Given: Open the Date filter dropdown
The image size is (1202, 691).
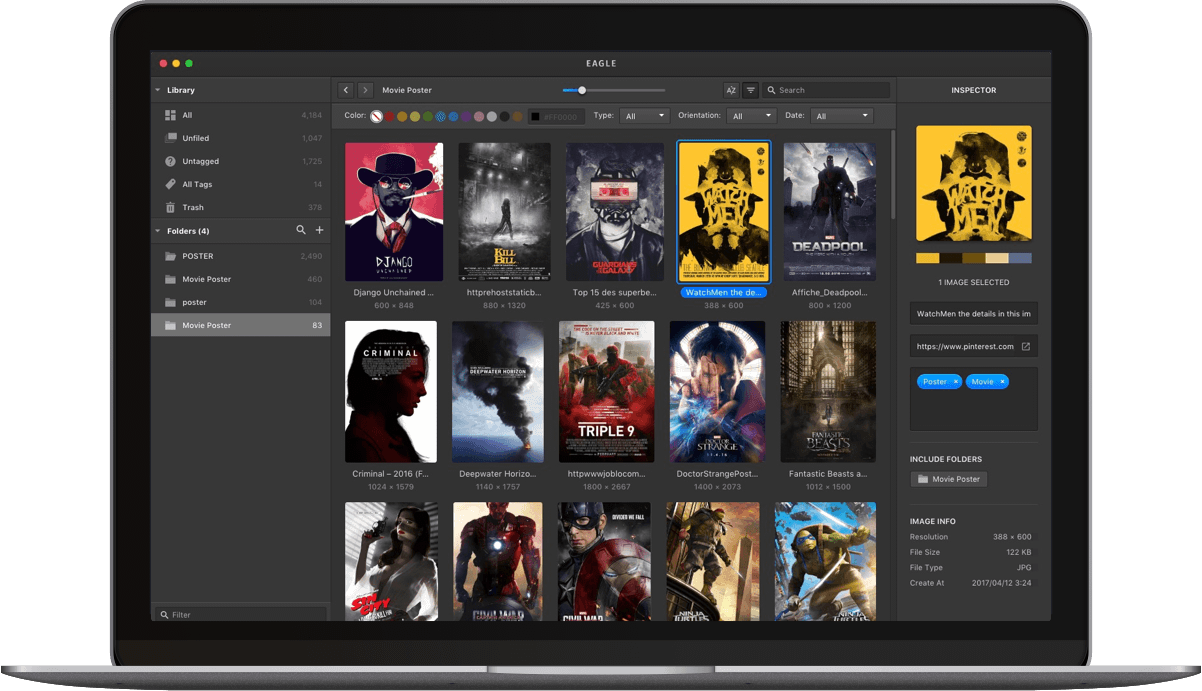Looking at the screenshot, I should 841,116.
